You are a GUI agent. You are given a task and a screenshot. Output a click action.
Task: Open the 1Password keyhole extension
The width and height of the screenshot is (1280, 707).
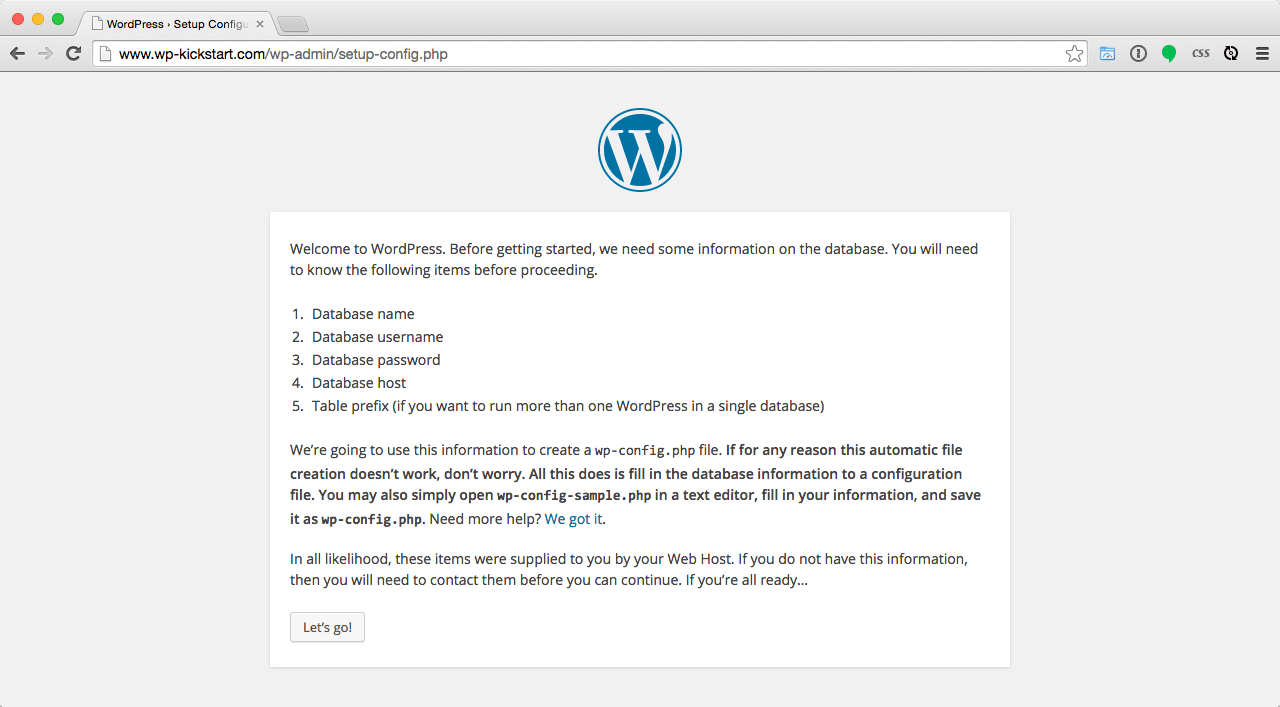tap(1138, 54)
